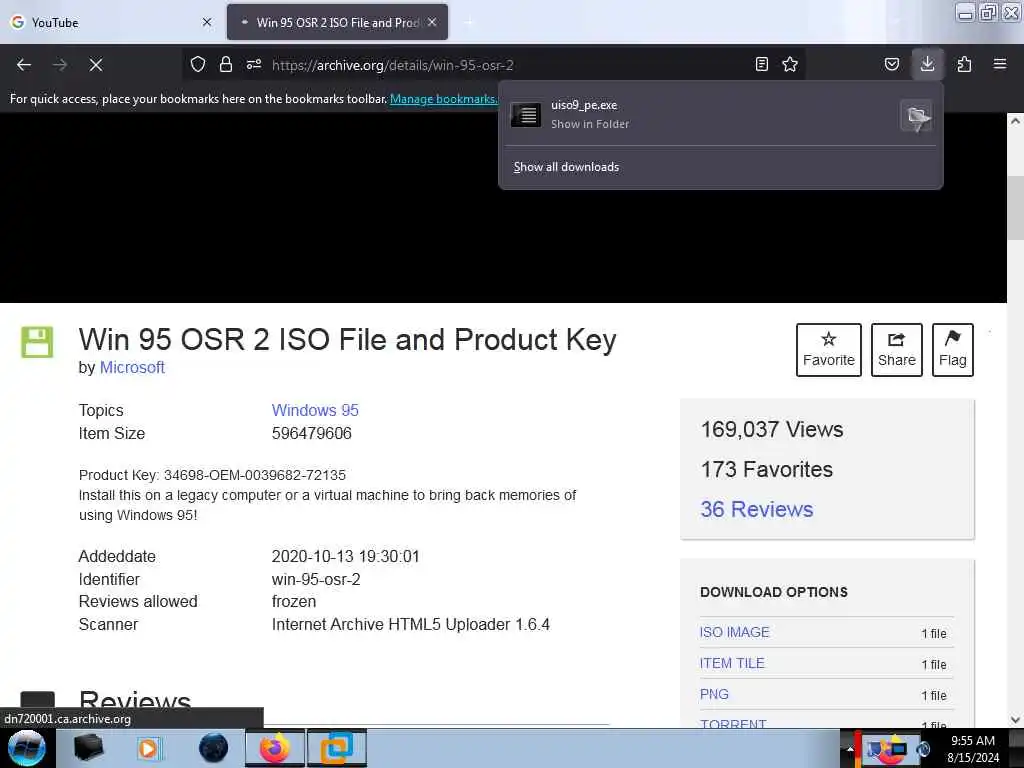Open the downloads toolbar button

pyautogui.click(x=927, y=64)
